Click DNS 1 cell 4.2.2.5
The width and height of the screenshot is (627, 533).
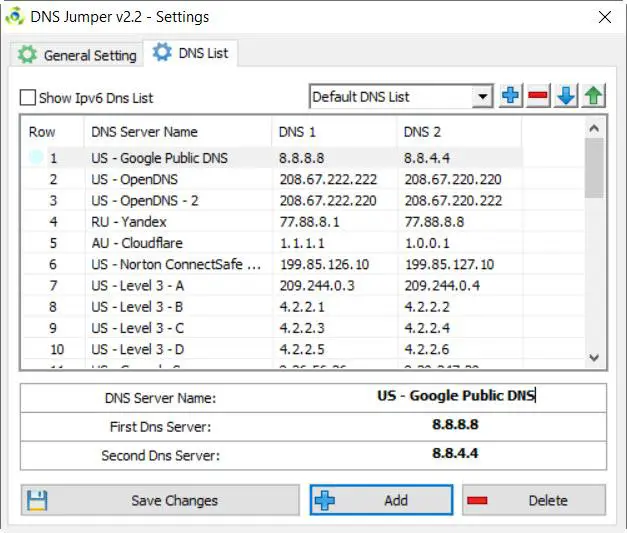pos(302,349)
